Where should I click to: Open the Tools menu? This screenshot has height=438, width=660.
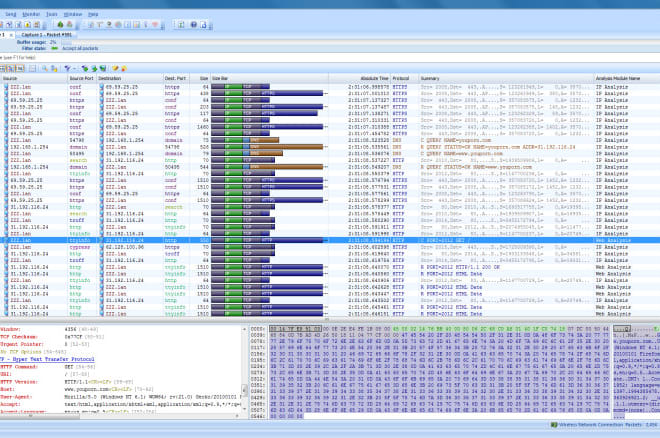[x=51, y=14]
